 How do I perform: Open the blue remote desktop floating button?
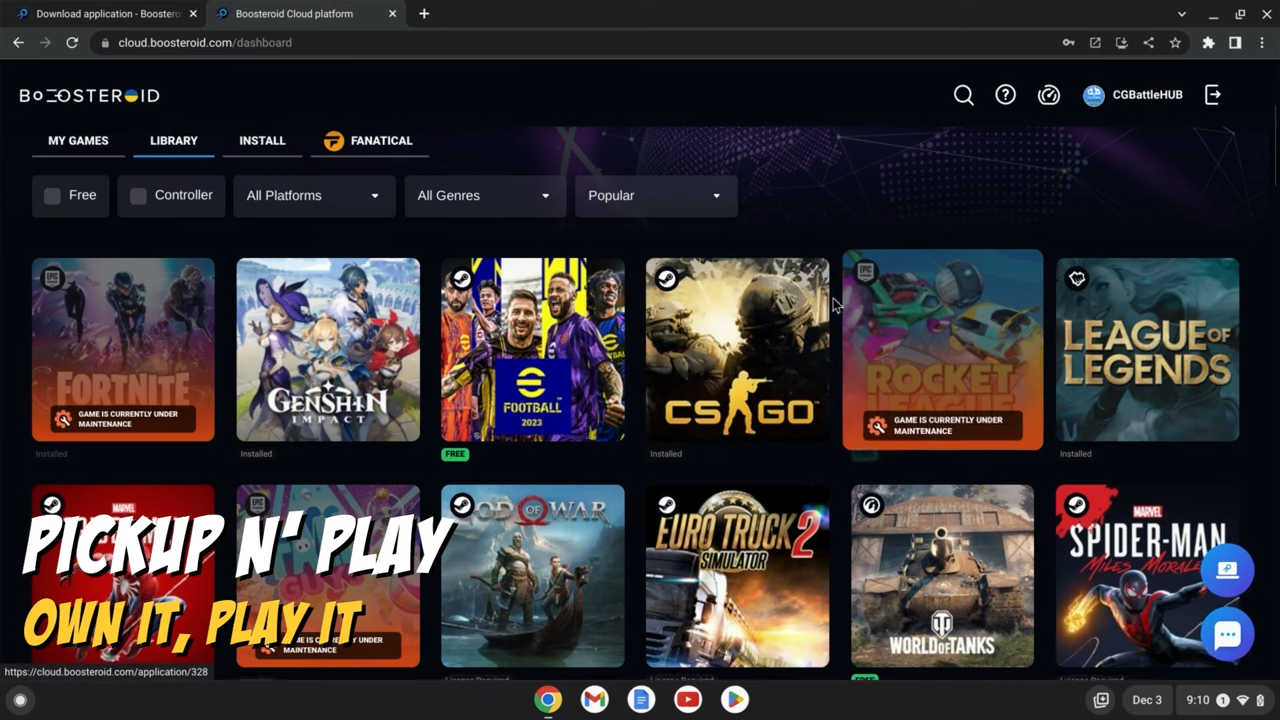point(1227,570)
